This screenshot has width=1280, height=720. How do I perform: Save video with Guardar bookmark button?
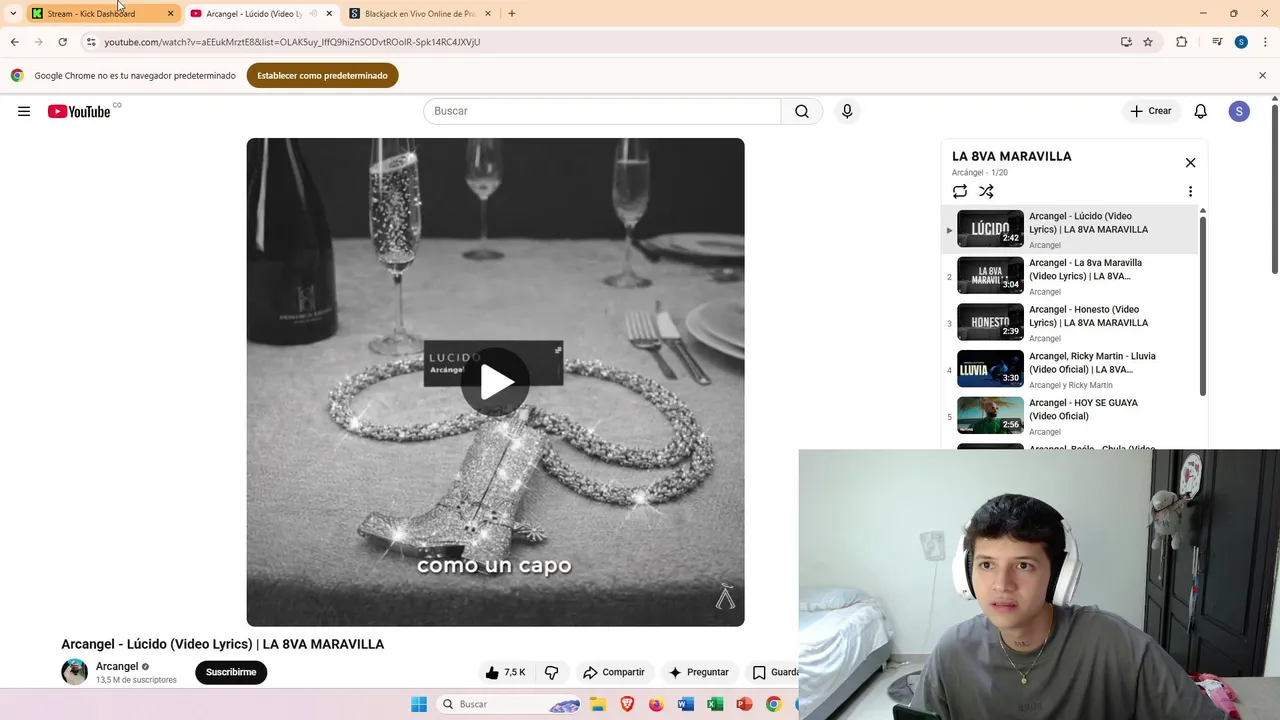(x=774, y=672)
